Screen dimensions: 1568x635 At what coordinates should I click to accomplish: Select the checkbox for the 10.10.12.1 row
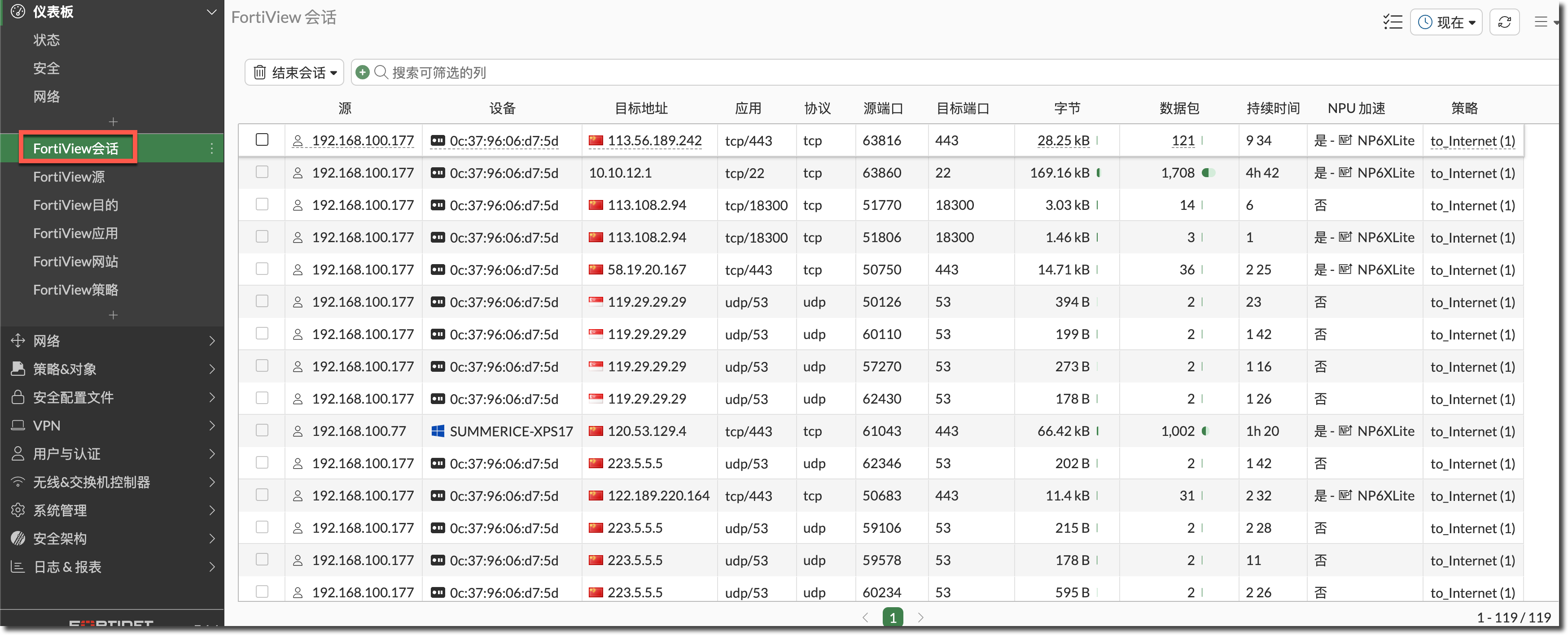[262, 172]
